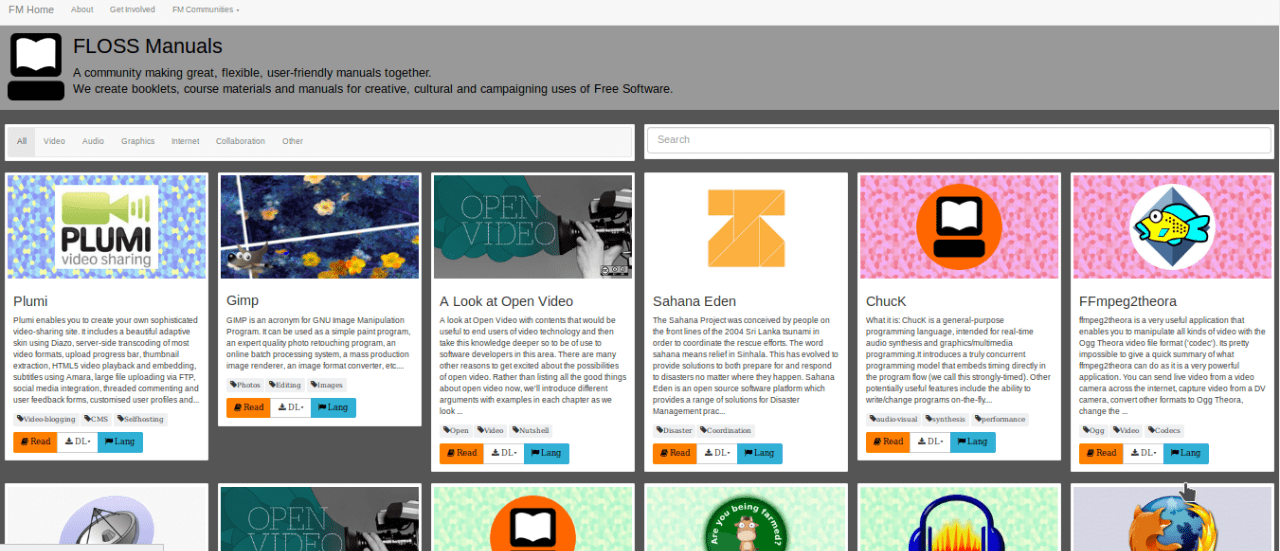Screen dimensions: 1280x551
Task: Open the Plumi manual title
Action: pos(31,301)
